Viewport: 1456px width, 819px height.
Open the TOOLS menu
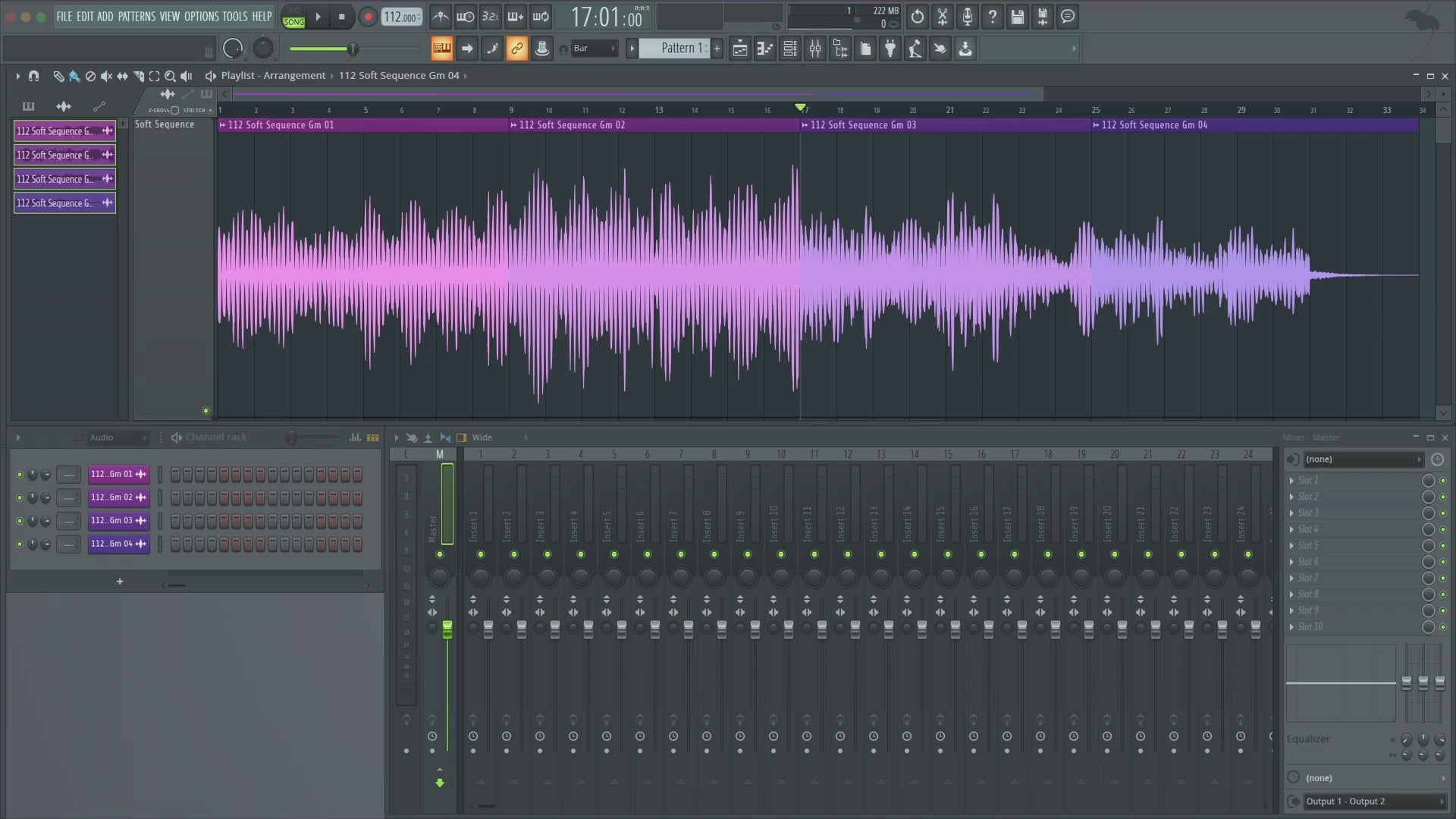pyautogui.click(x=234, y=16)
